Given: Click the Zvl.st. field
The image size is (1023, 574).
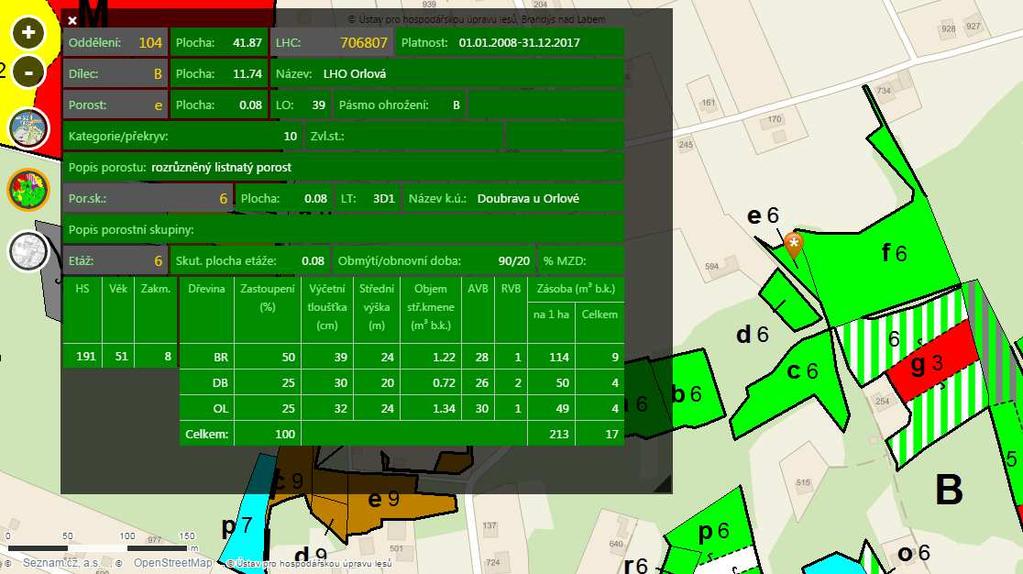Looking at the screenshot, I should (x=404, y=136).
